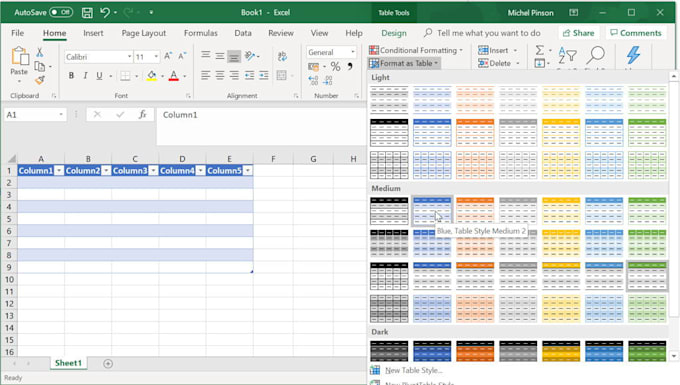Switch to the Design ribbon tab
This screenshot has height=385, width=680.
[394, 33]
